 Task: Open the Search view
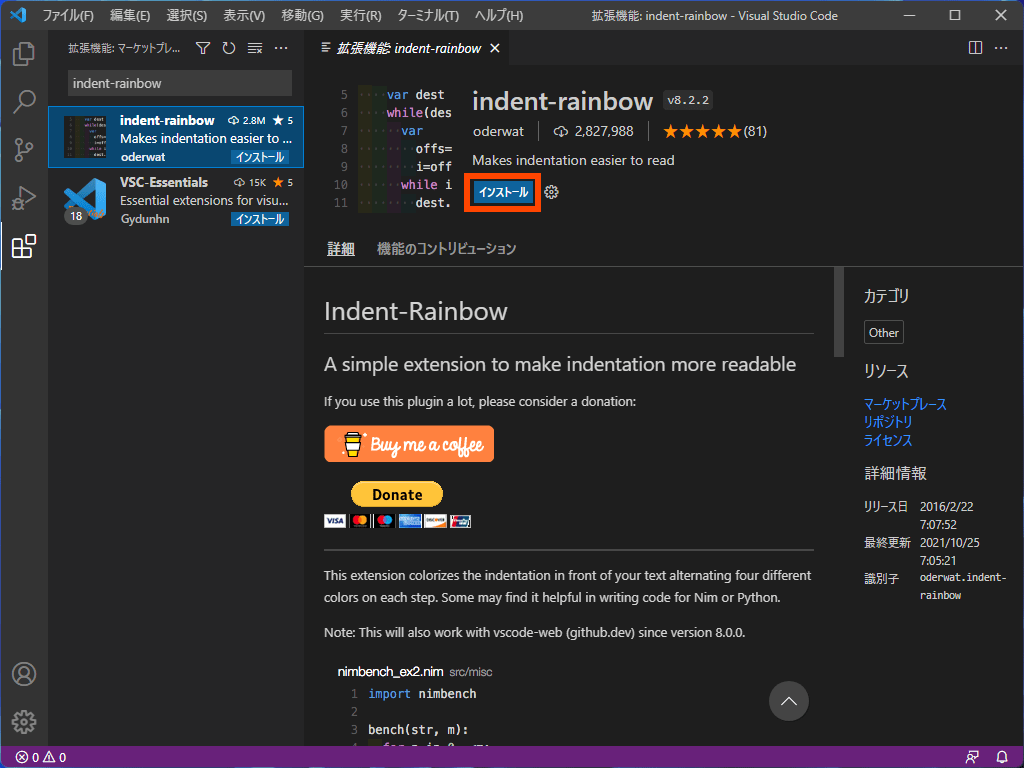click(x=24, y=102)
